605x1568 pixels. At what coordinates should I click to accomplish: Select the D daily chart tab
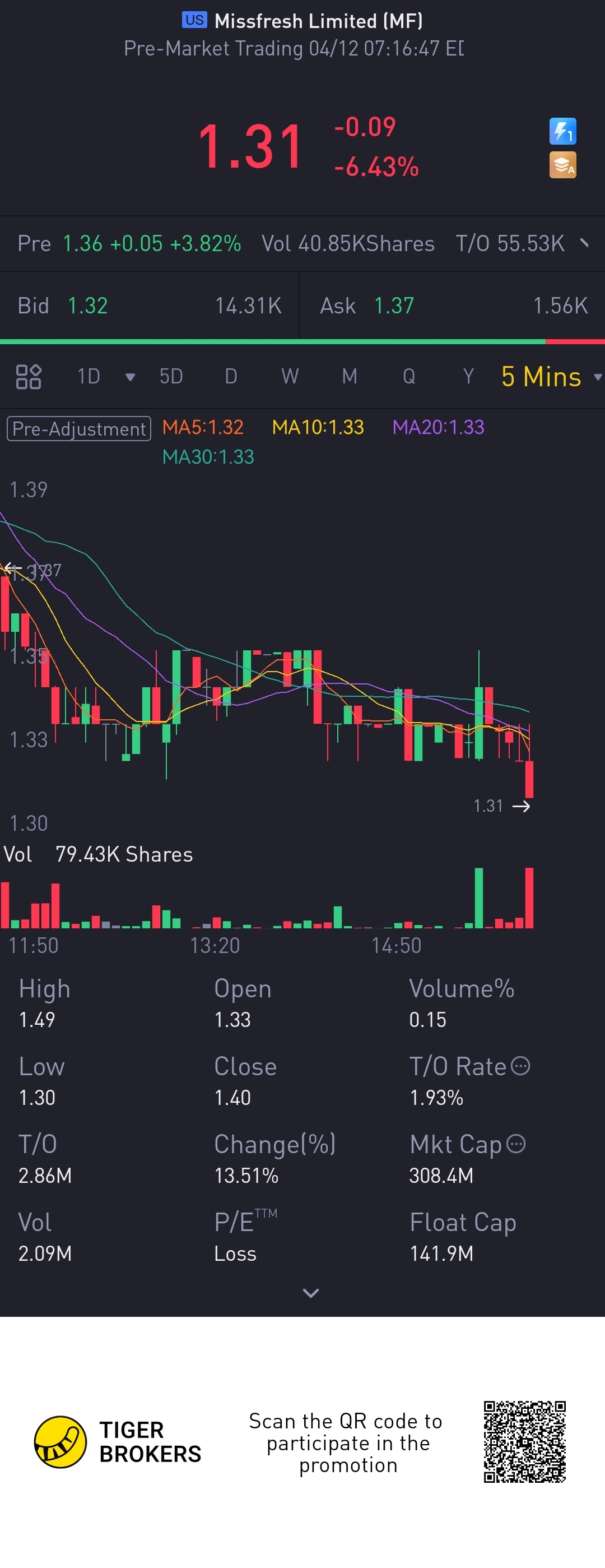point(231,376)
